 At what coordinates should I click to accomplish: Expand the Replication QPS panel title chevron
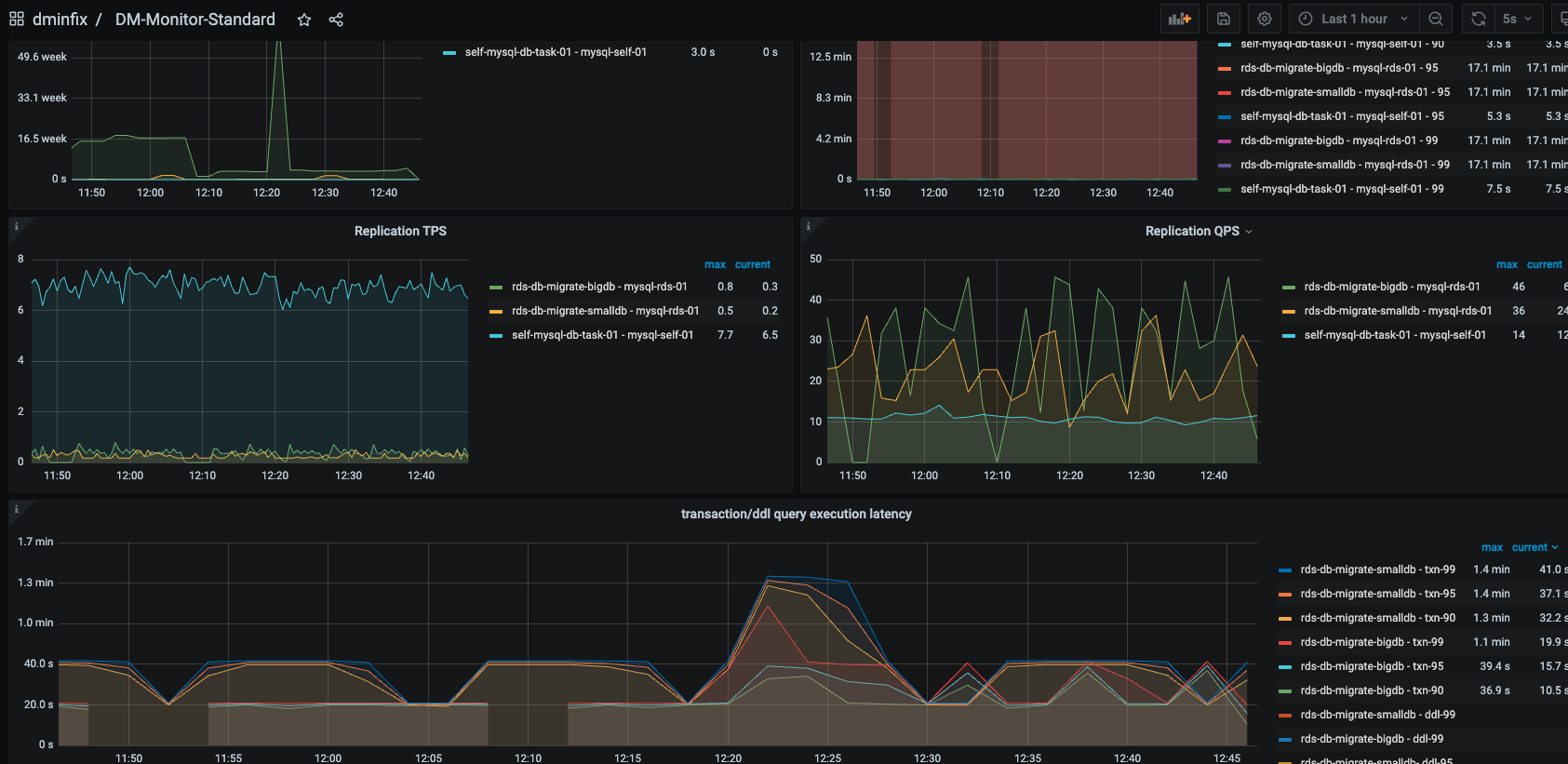[1249, 232]
